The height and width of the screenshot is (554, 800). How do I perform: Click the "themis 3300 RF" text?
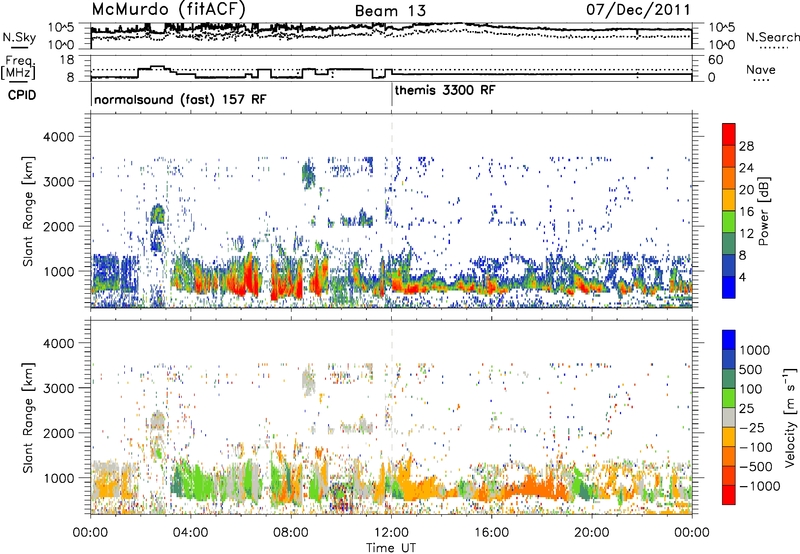point(445,90)
